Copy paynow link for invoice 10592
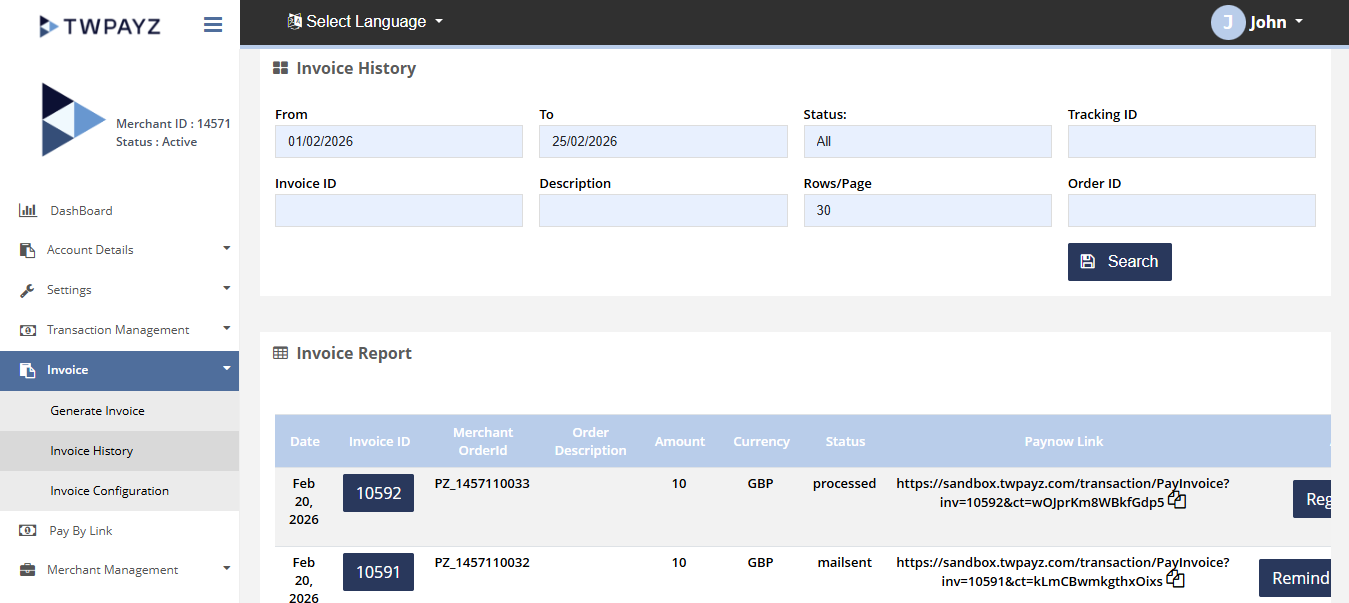 [x=1177, y=500]
